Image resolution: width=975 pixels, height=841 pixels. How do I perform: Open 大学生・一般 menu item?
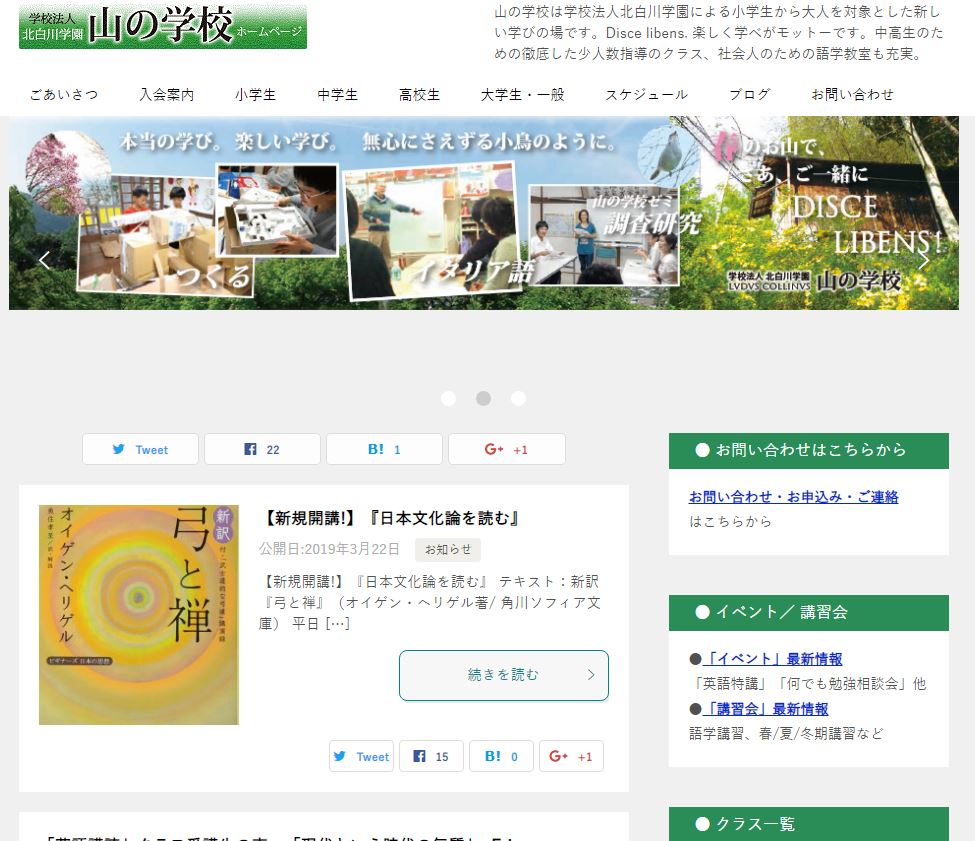[523, 94]
